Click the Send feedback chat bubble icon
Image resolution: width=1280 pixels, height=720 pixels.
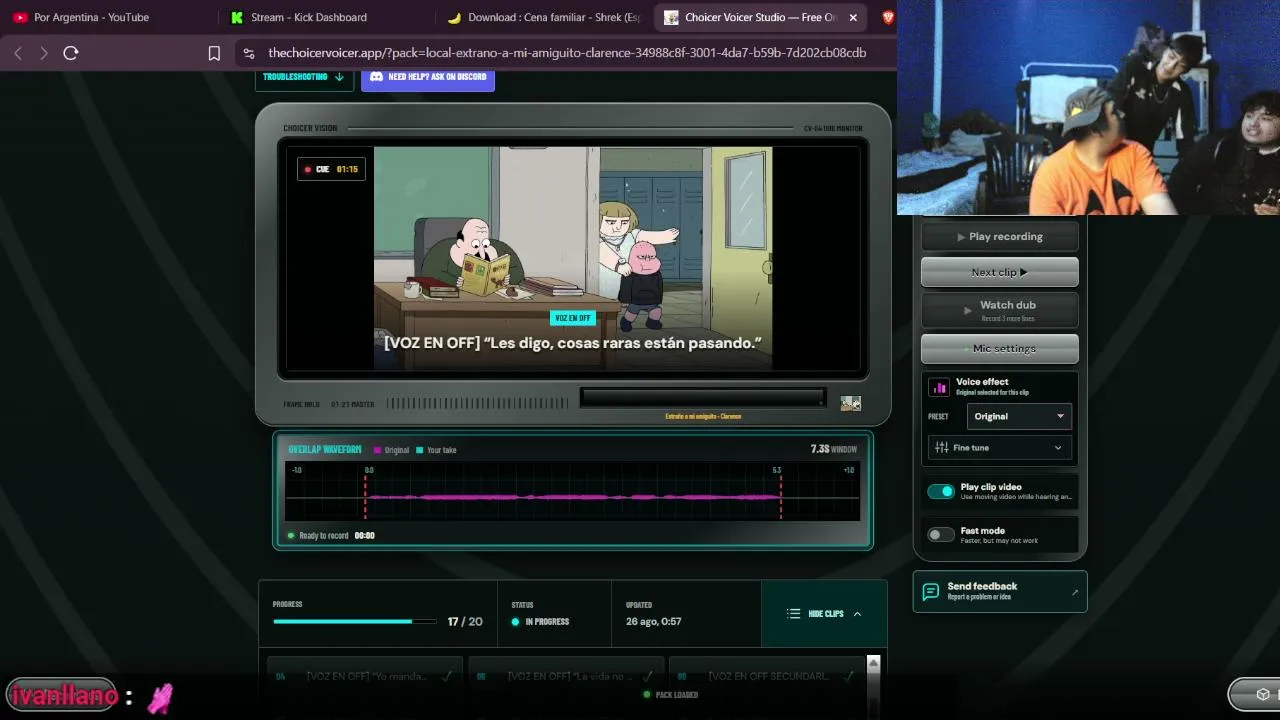click(930, 592)
